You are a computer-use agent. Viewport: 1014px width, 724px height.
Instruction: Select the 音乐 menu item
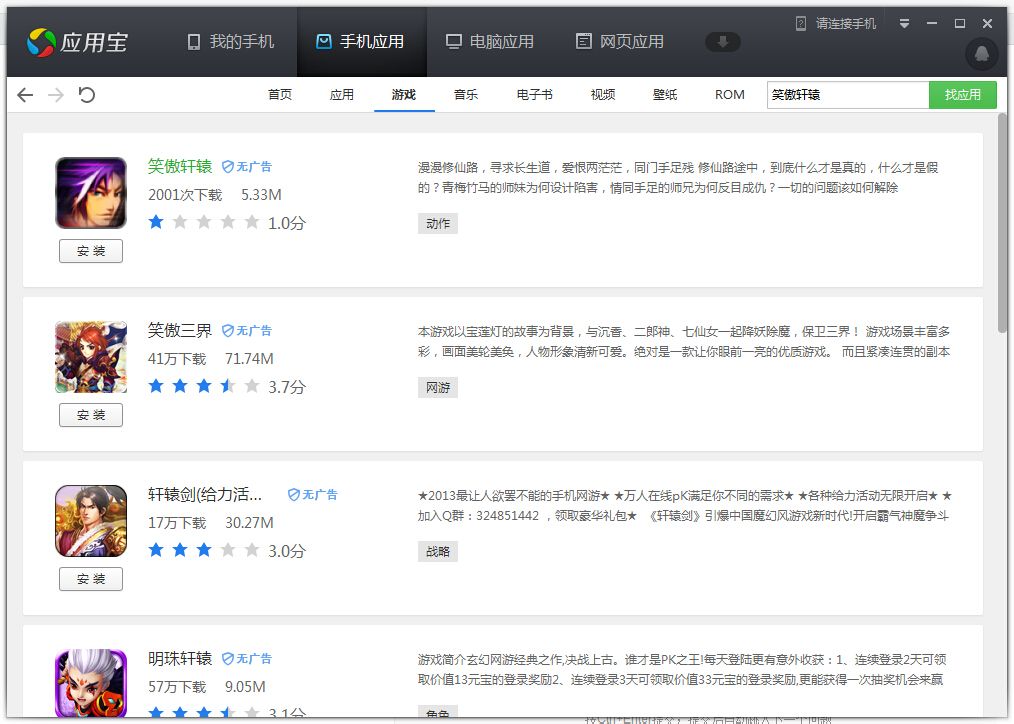(x=466, y=95)
